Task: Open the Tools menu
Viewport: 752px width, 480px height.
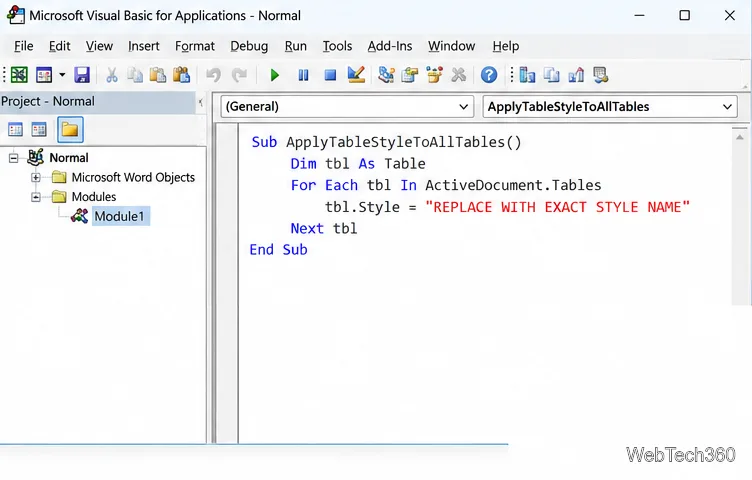Action: click(x=337, y=46)
